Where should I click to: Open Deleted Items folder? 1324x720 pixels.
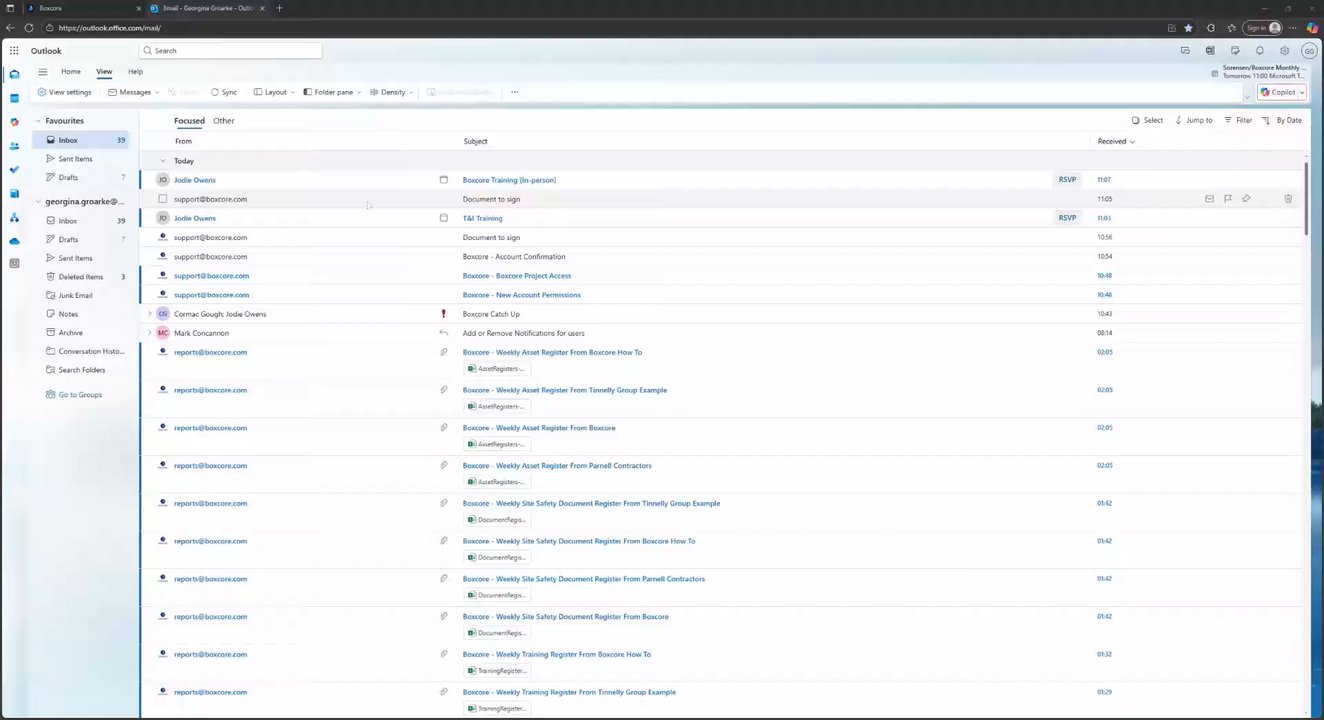80,277
